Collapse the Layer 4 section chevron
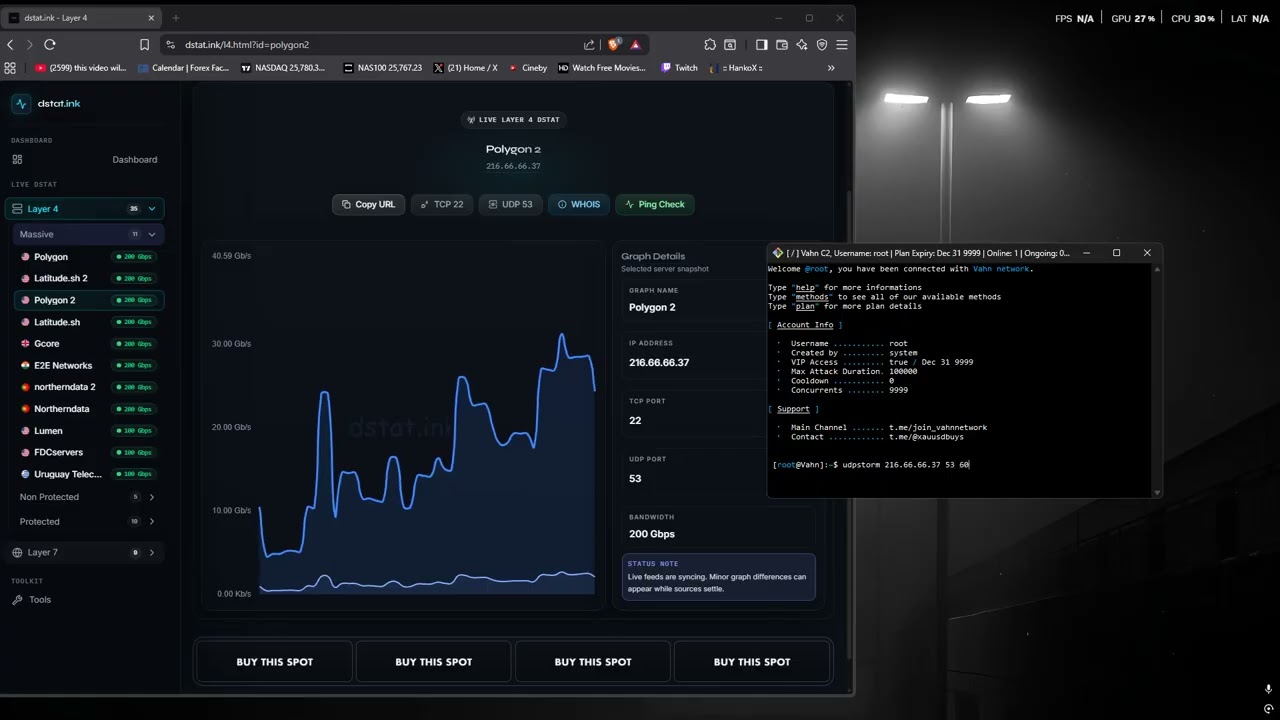Viewport: 1280px width, 720px height. coord(152,209)
